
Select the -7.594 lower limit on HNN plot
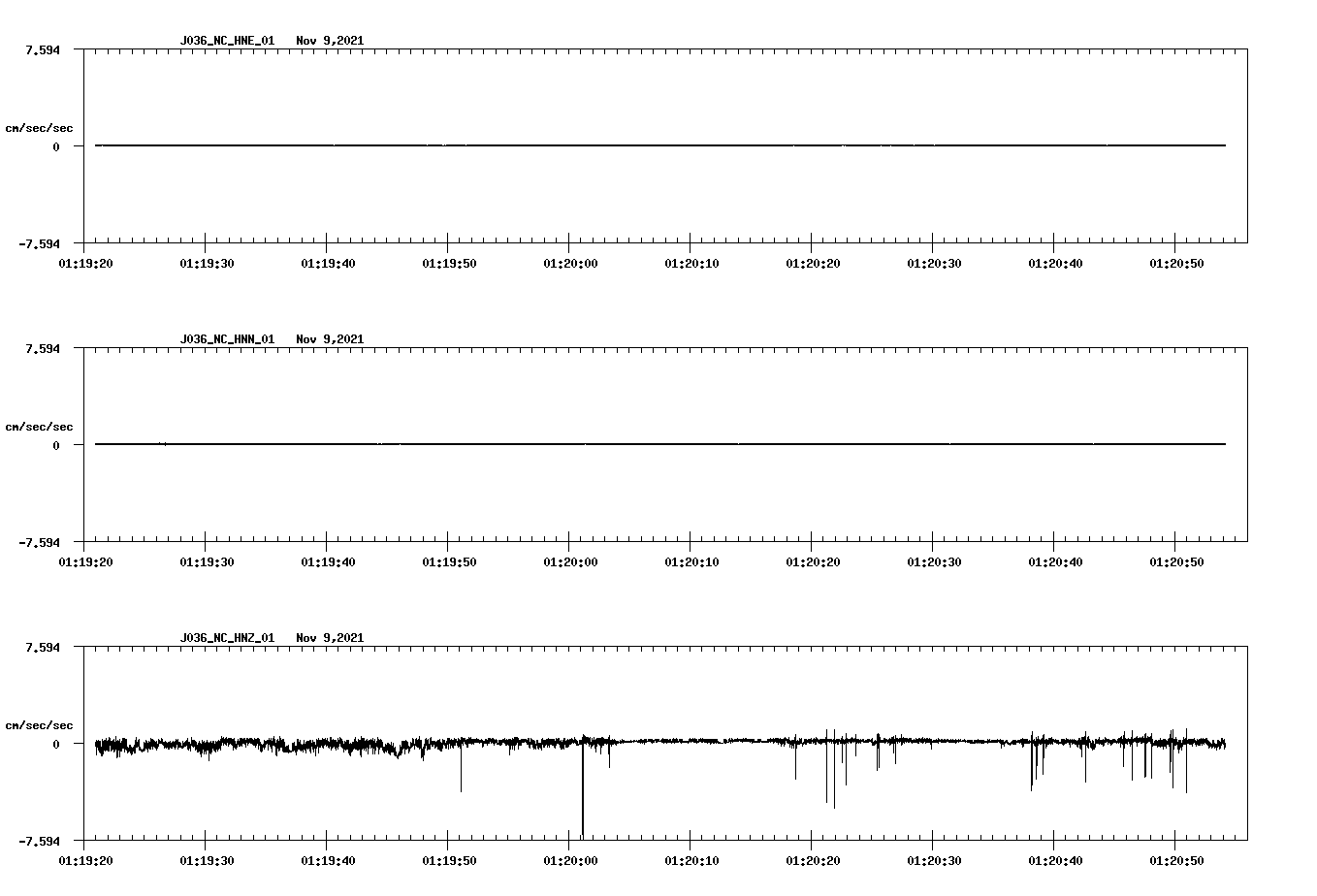pos(39,542)
